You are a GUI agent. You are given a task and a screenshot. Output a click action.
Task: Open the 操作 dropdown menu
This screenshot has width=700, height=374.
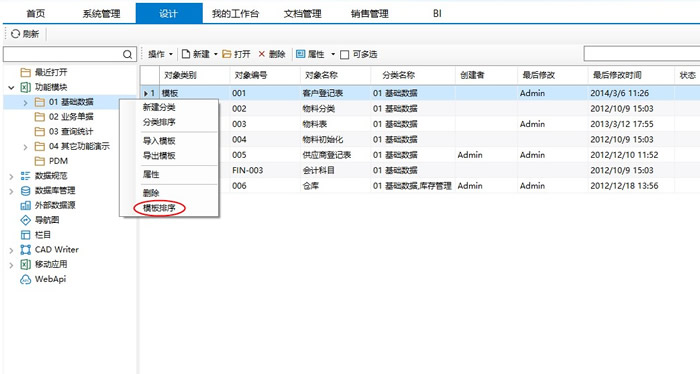(160, 54)
